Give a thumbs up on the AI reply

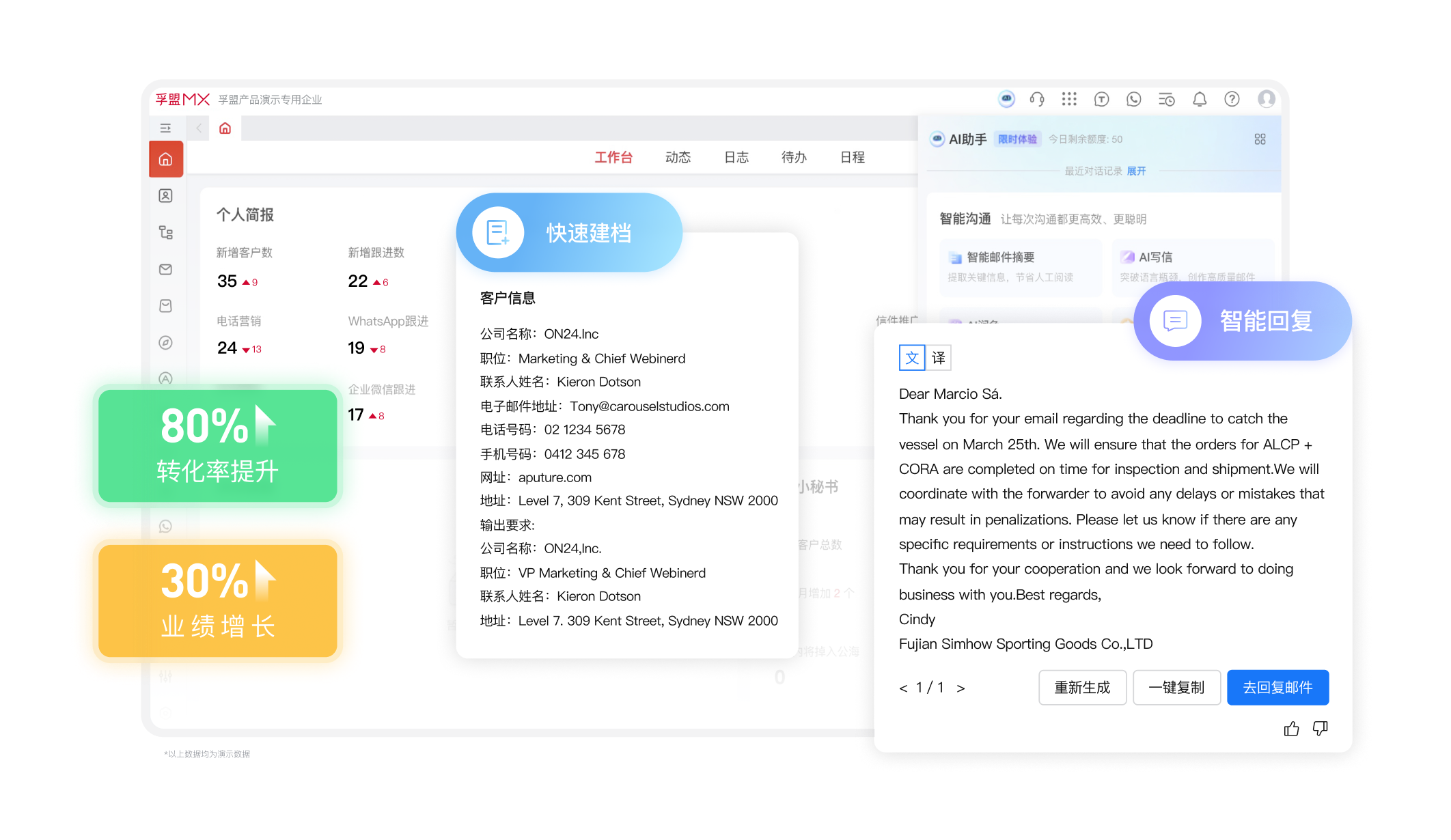pyautogui.click(x=1292, y=729)
